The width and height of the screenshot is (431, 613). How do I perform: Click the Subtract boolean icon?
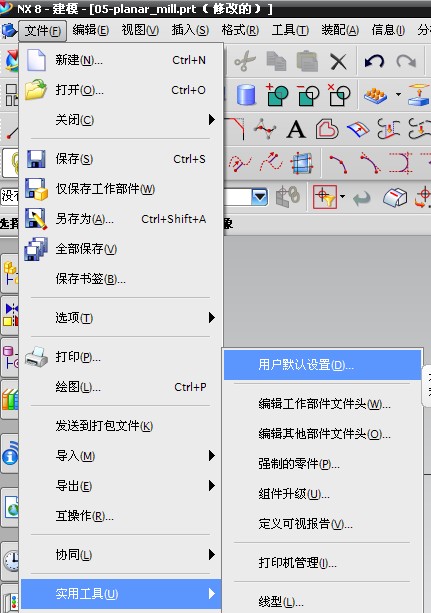308,95
